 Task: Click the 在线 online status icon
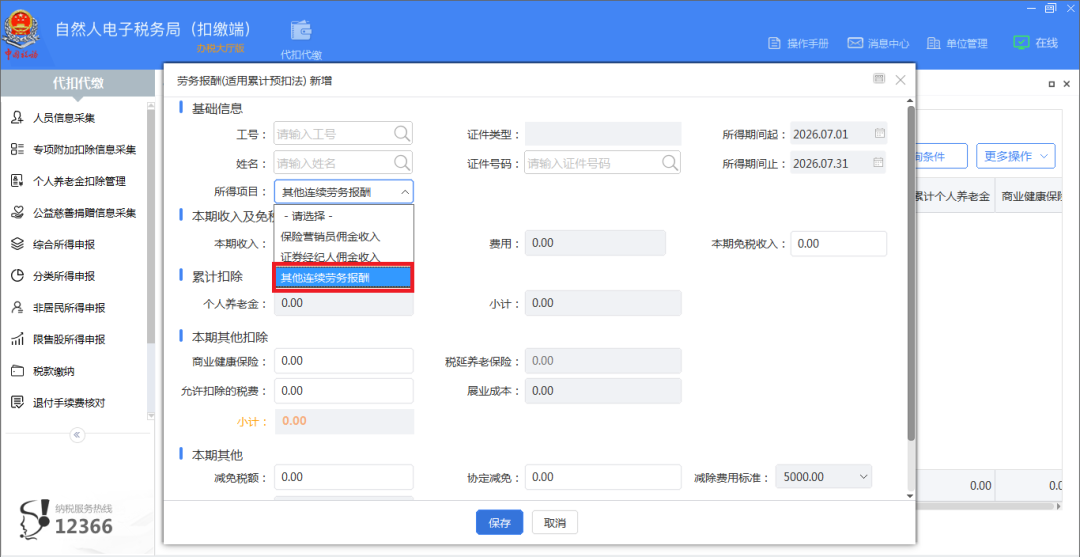1021,43
